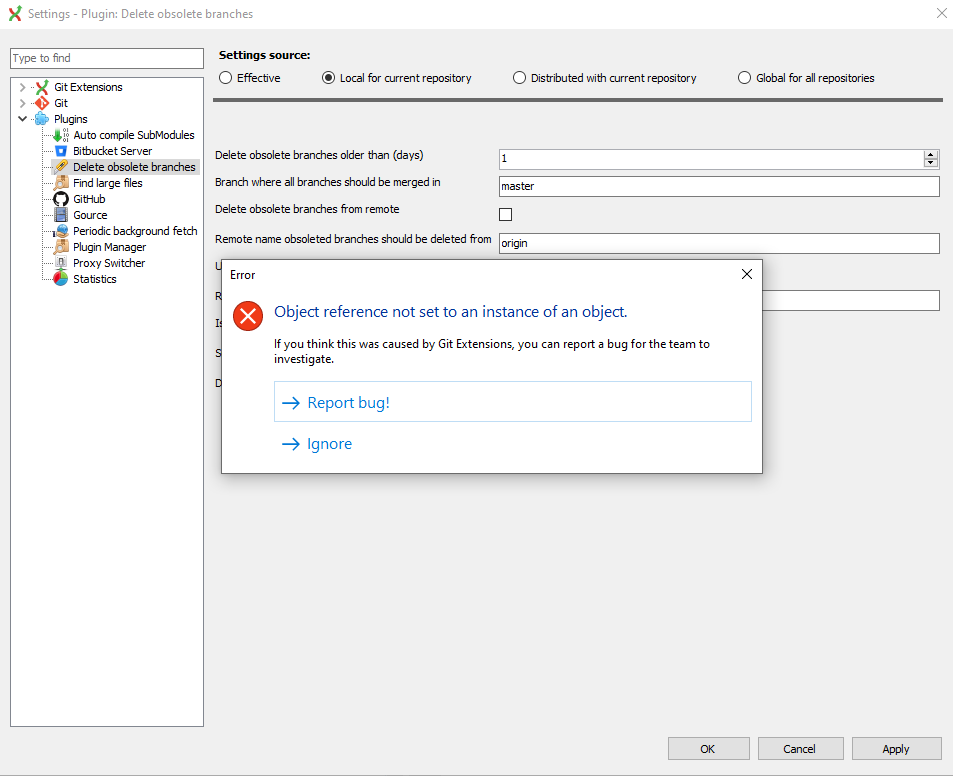Click the Auto compile SubModules icon

[59, 134]
